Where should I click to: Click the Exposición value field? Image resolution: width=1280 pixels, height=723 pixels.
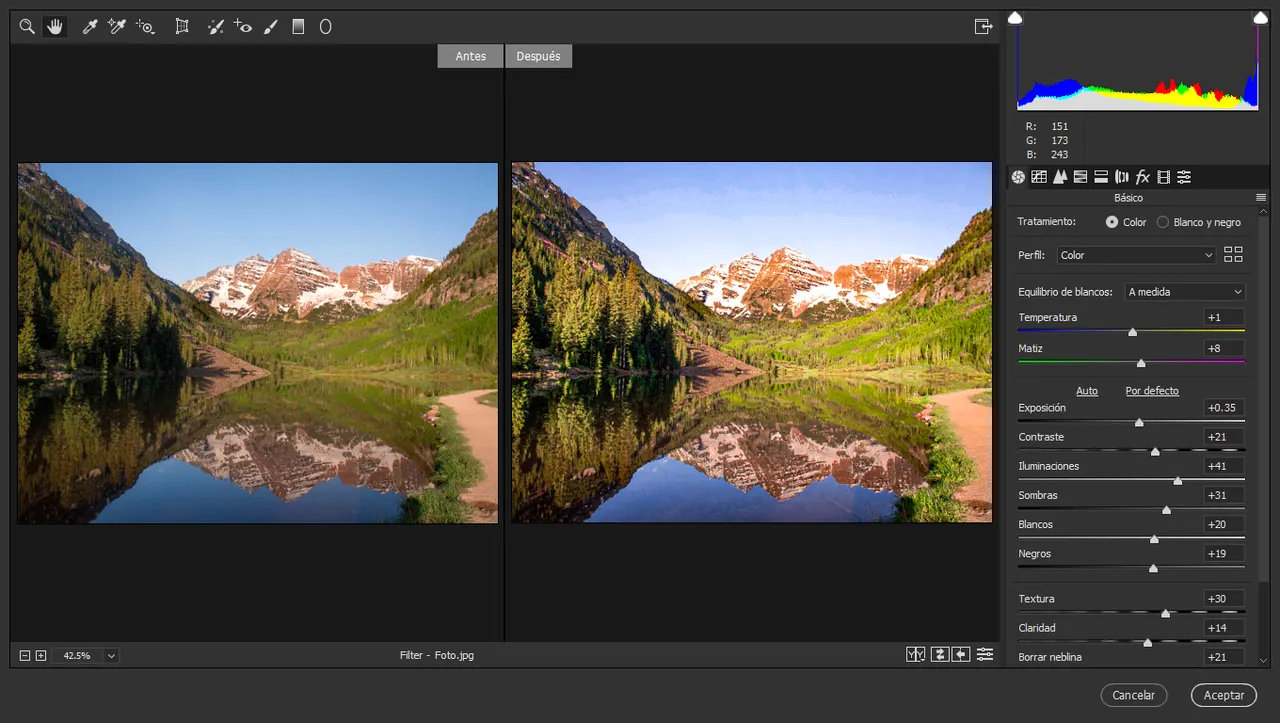point(1224,408)
